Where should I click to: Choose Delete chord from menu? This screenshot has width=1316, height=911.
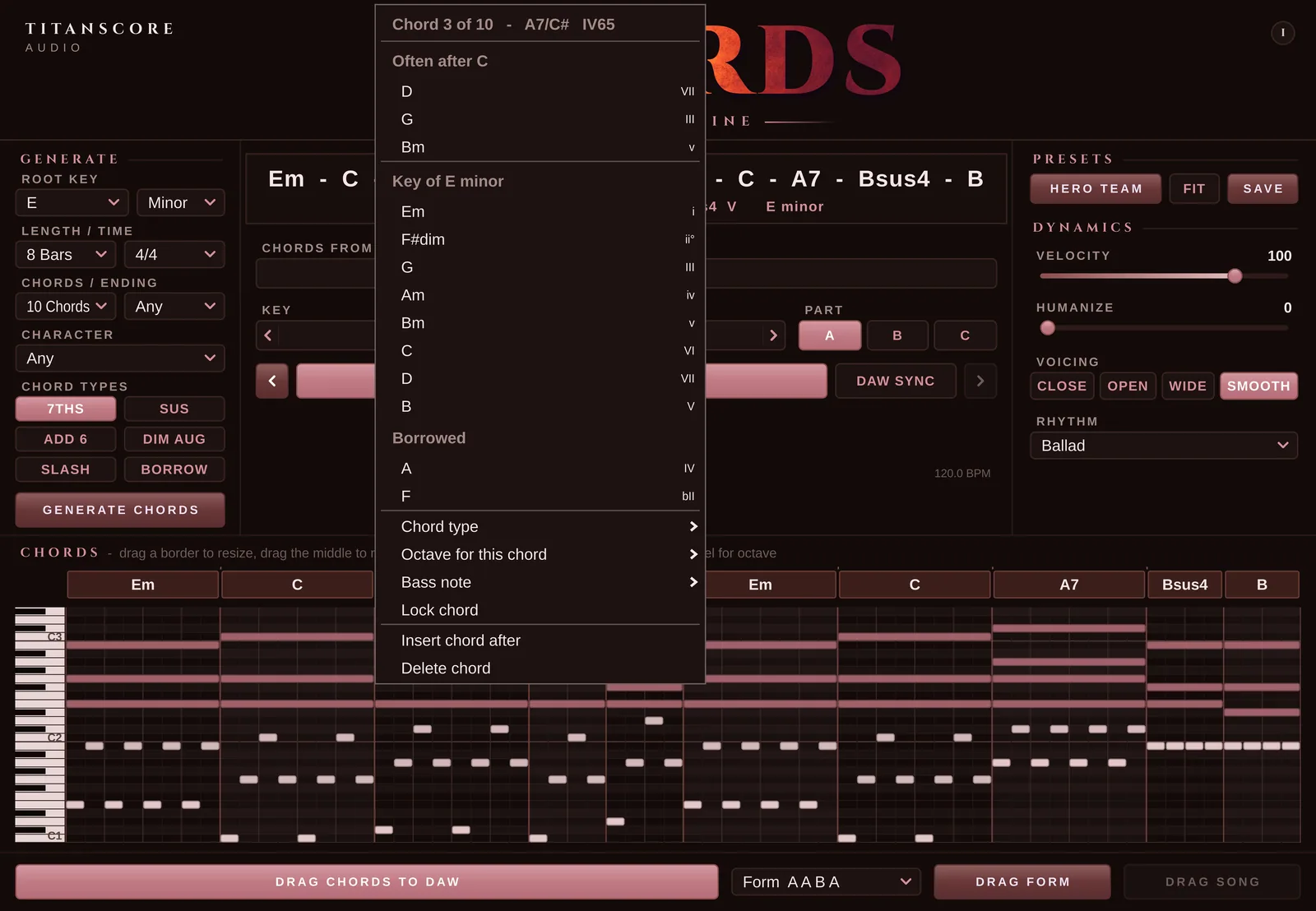540,668
